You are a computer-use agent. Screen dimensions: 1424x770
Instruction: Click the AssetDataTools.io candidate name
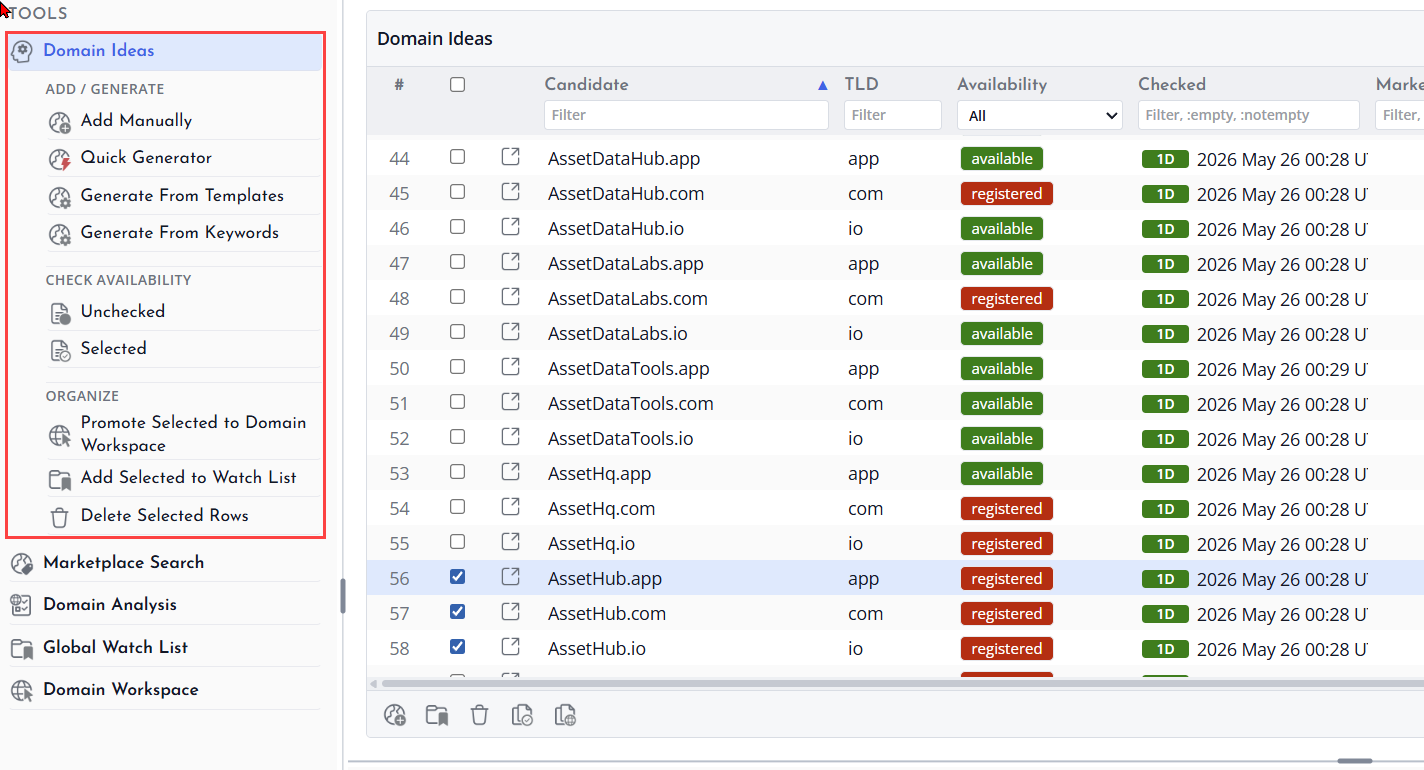(620, 439)
